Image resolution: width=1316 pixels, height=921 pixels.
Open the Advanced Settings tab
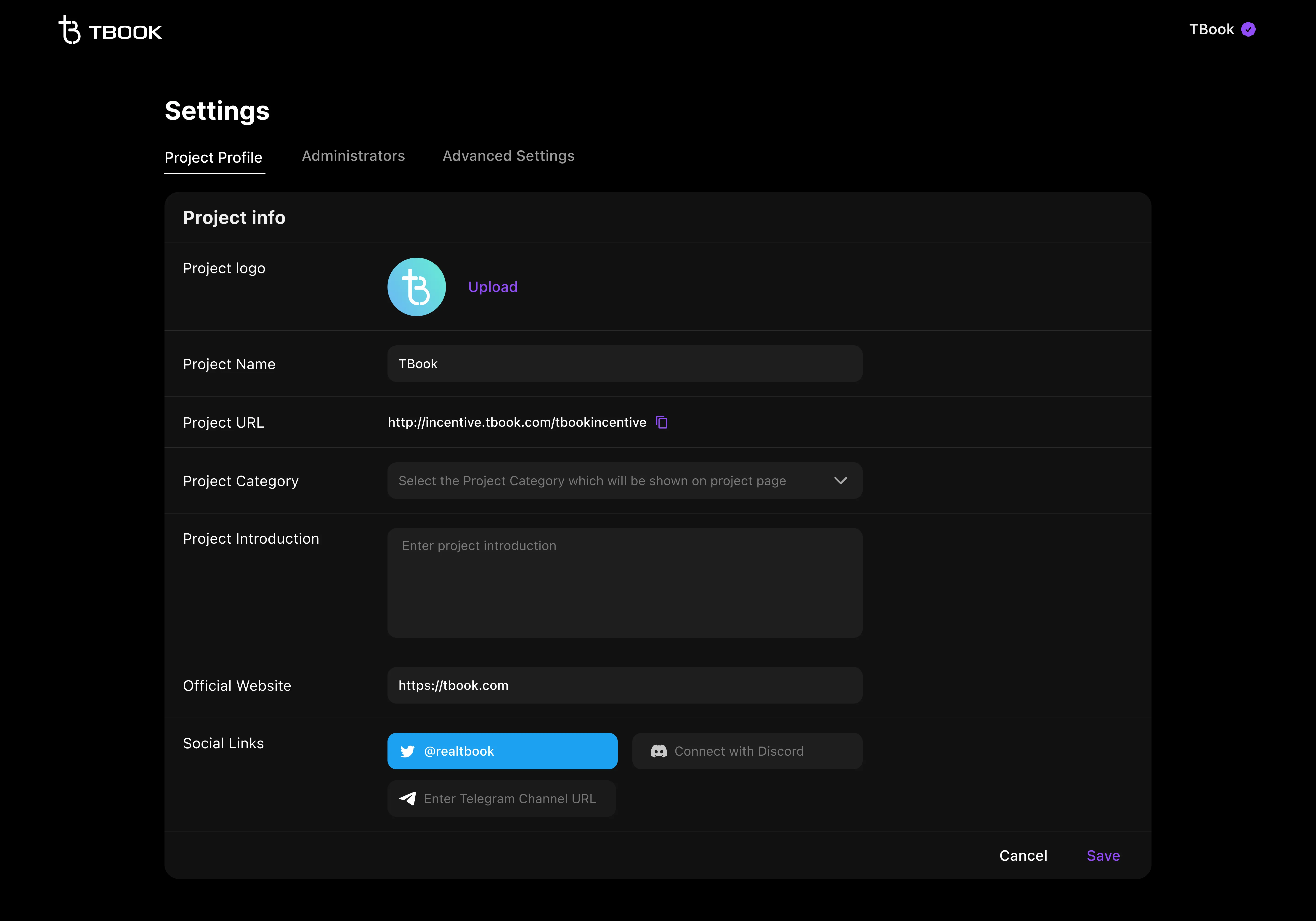point(508,156)
